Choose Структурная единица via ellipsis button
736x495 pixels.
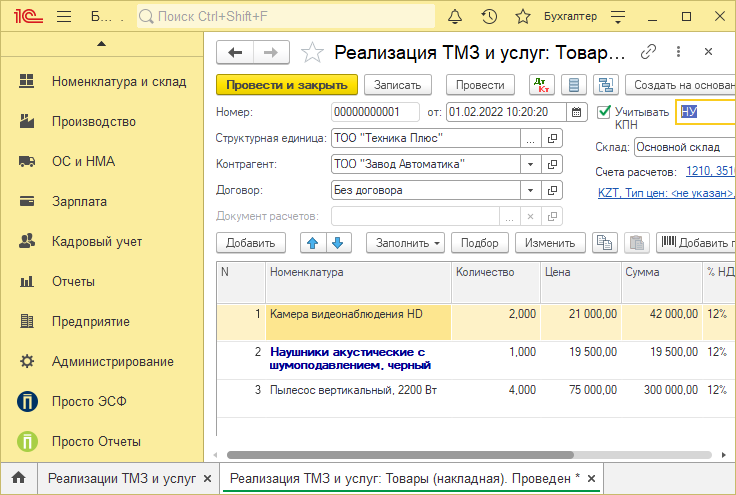(x=530, y=138)
